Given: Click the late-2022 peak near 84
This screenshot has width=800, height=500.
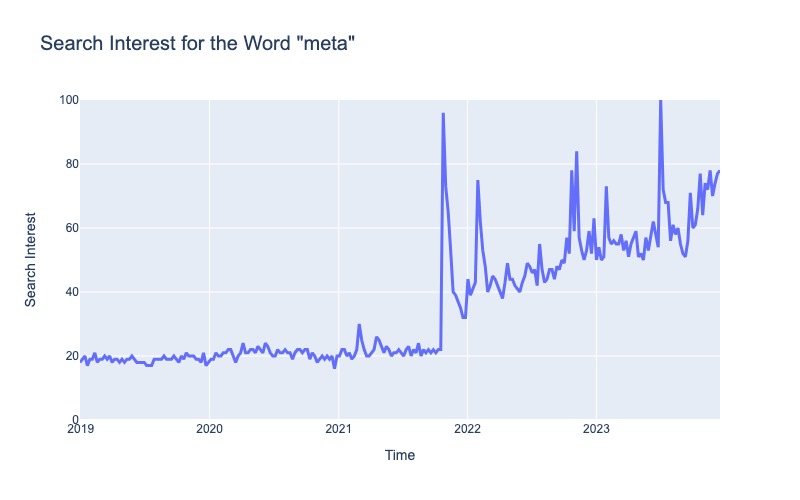Looking at the screenshot, I should coord(577,152).
